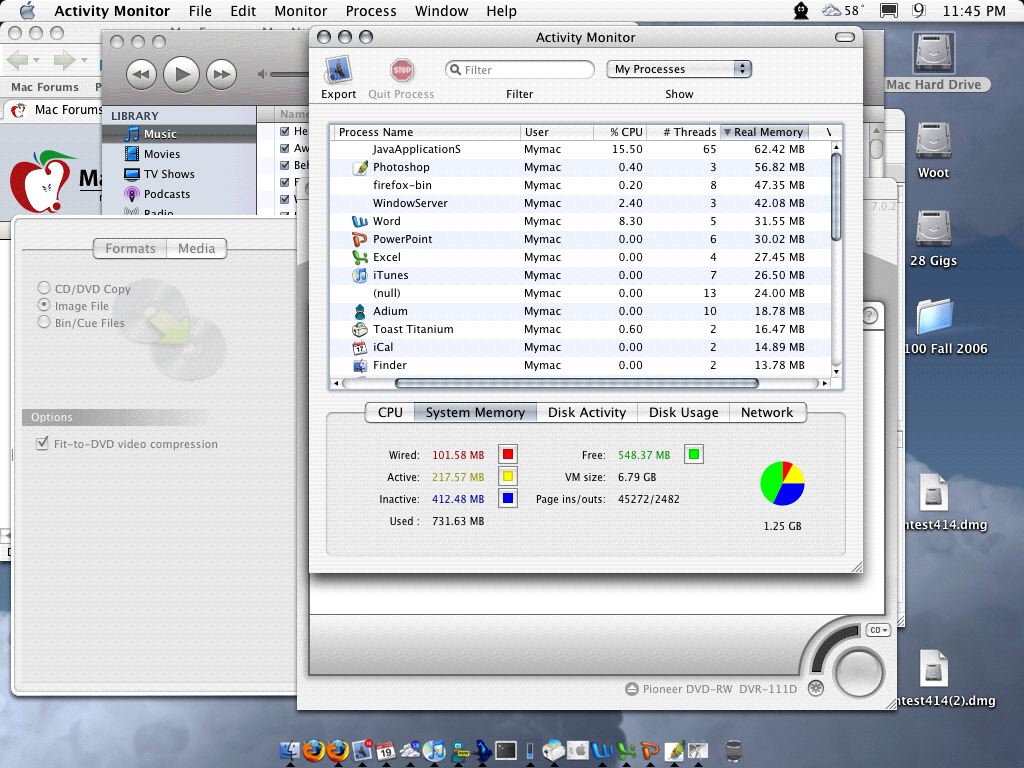Screen dimensions: 1024x768
Task: Sort by the Process Name column header
Action: click(x=426, y=132)
